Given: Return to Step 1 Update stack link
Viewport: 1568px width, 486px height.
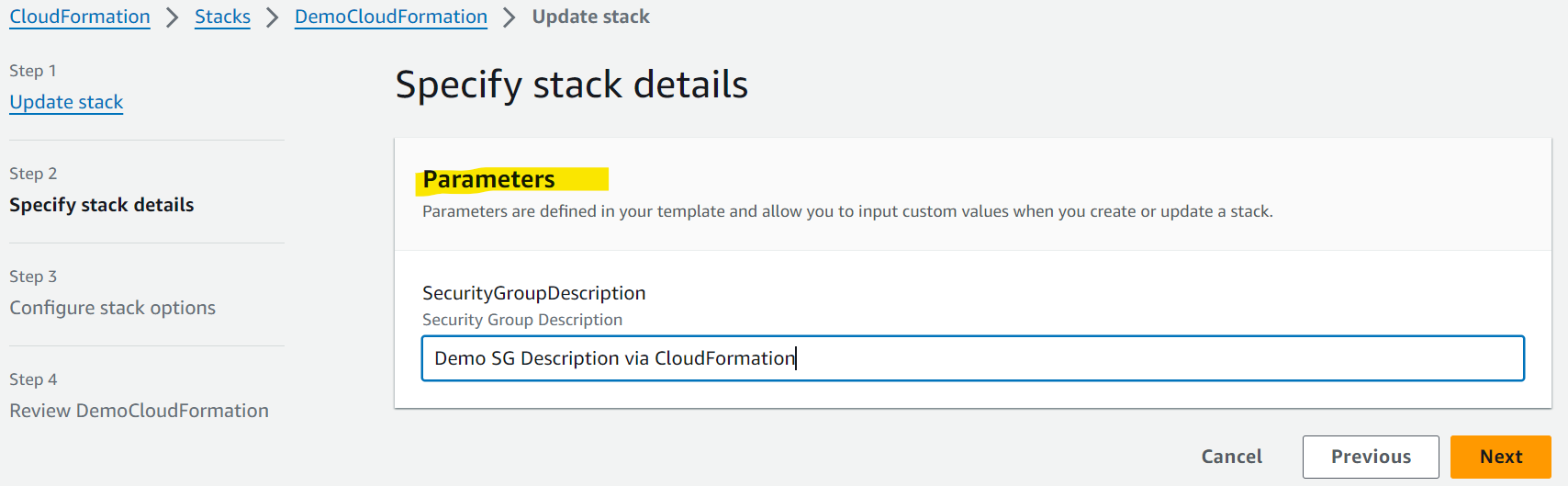Looking at the screenshot, I should pyautogui.click(x=66, y=102).
